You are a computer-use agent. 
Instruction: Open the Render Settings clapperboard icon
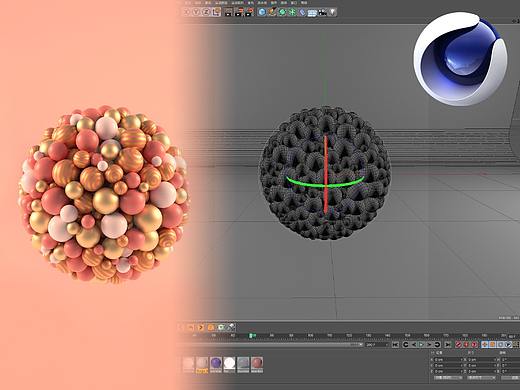pyautogui.click(x=250, y=12)
